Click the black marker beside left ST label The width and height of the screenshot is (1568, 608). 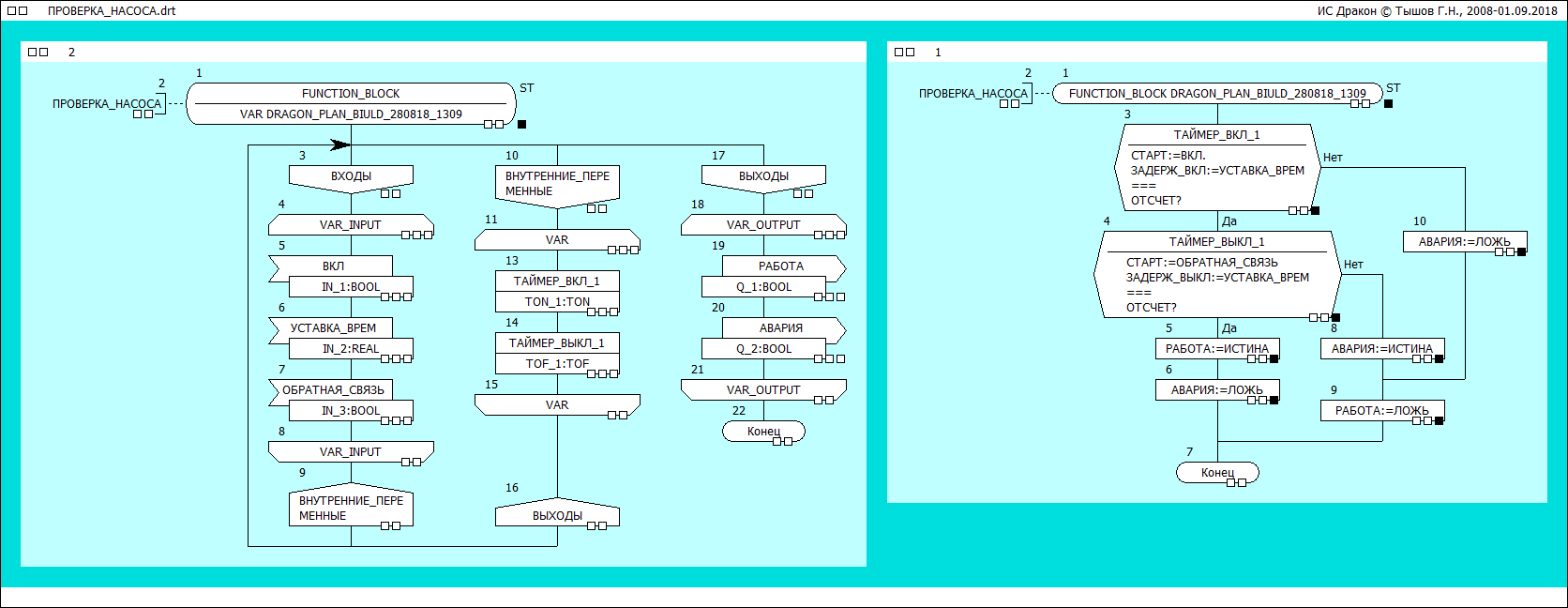(522, 124)
